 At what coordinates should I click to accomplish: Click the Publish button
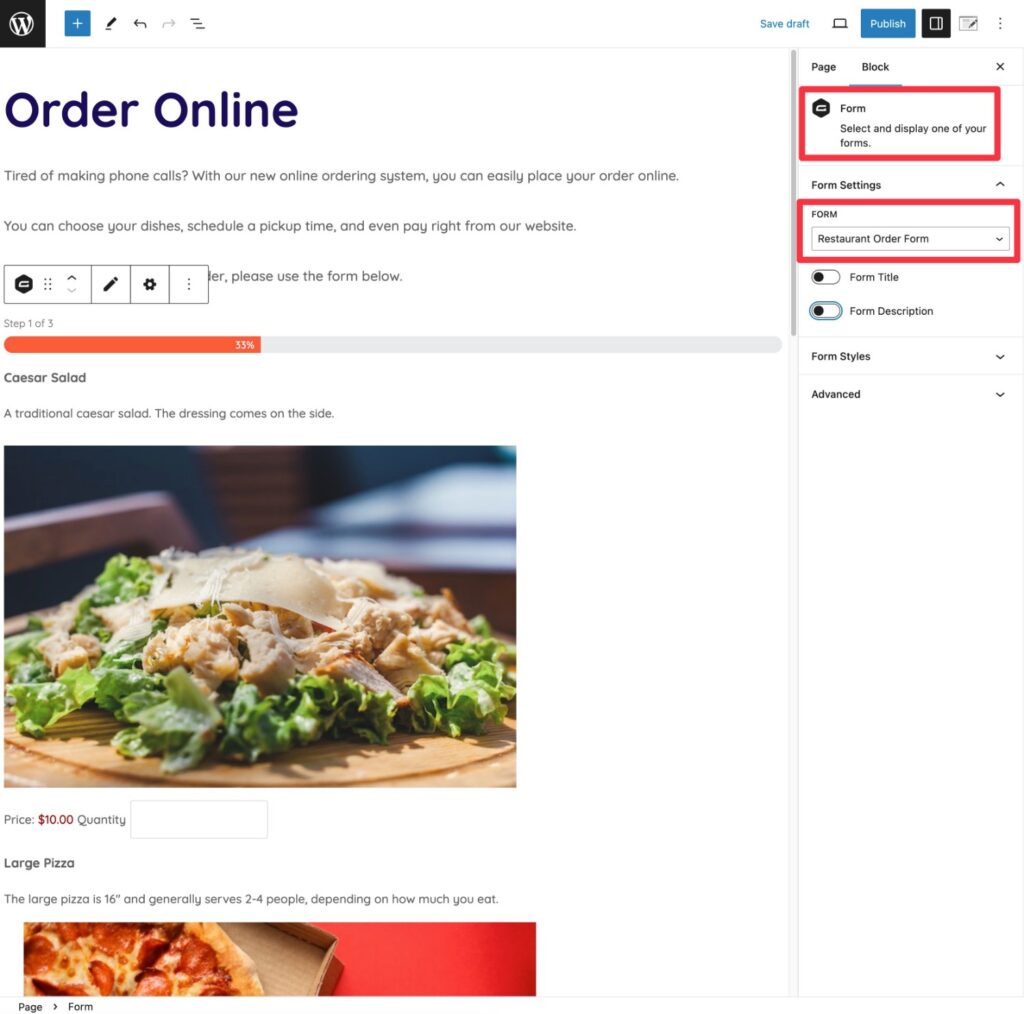[888, 24]
